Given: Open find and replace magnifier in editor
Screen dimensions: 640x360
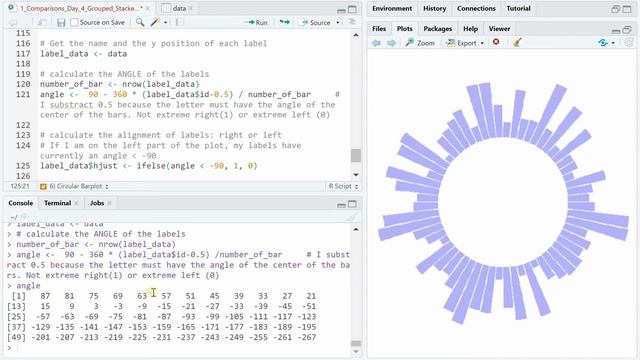Looking at the screenshot, I should [x=140, y=22].
